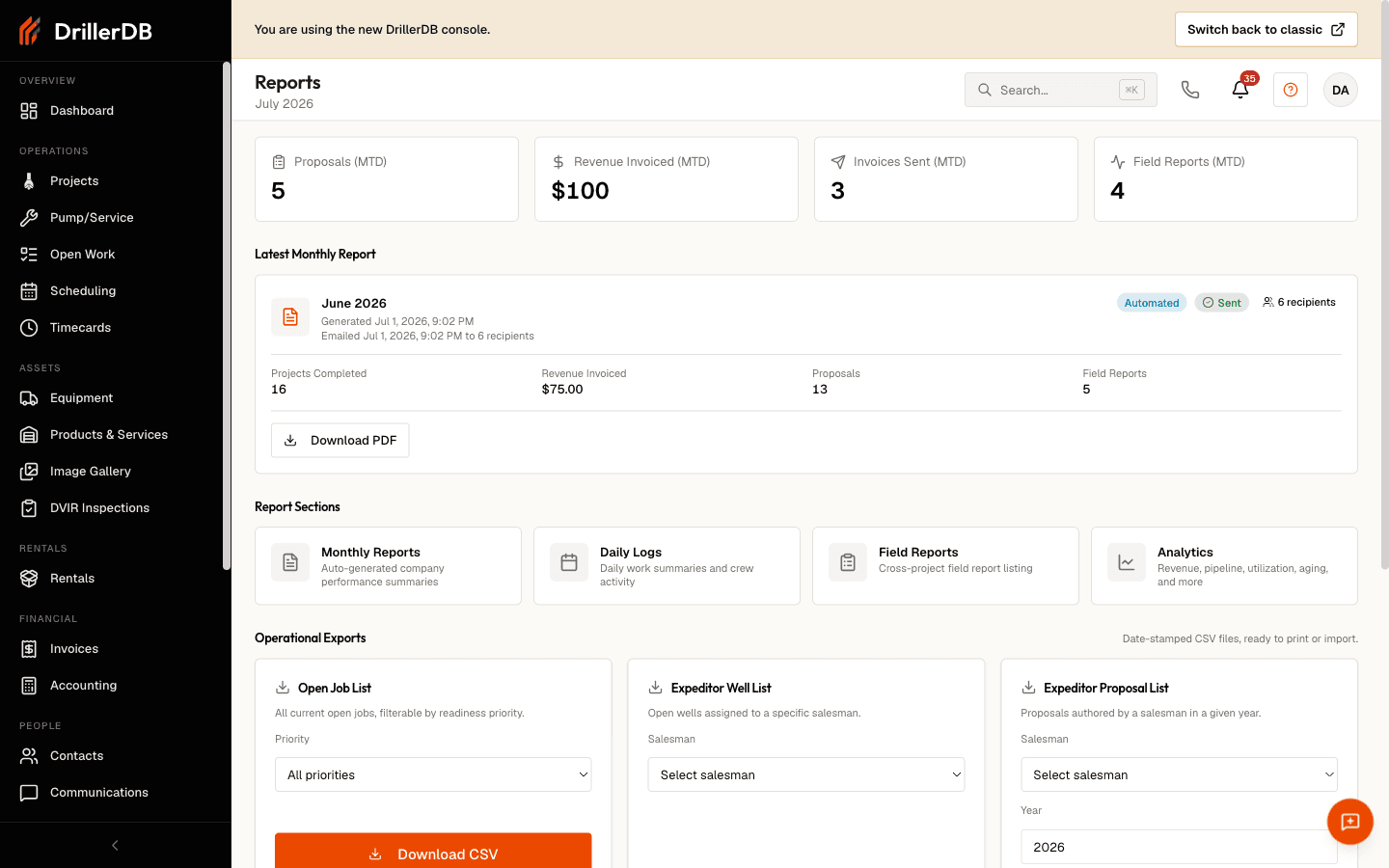
Task: Open the DA user avatar menu
Action: pyautogui.click(x=1340, y=90)
